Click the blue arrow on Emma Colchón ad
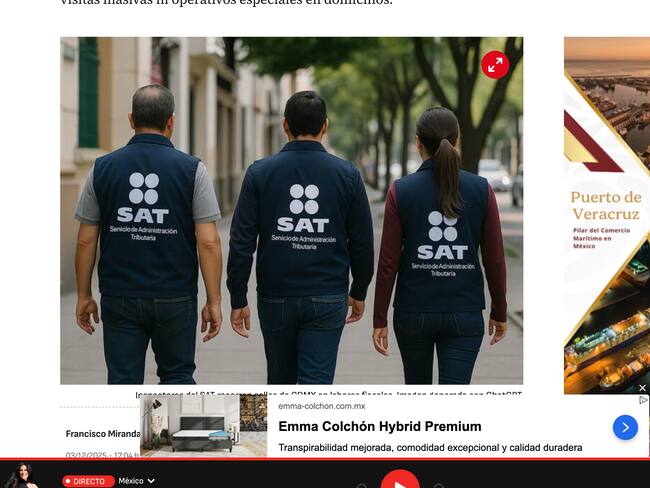 tap(625, 427)
